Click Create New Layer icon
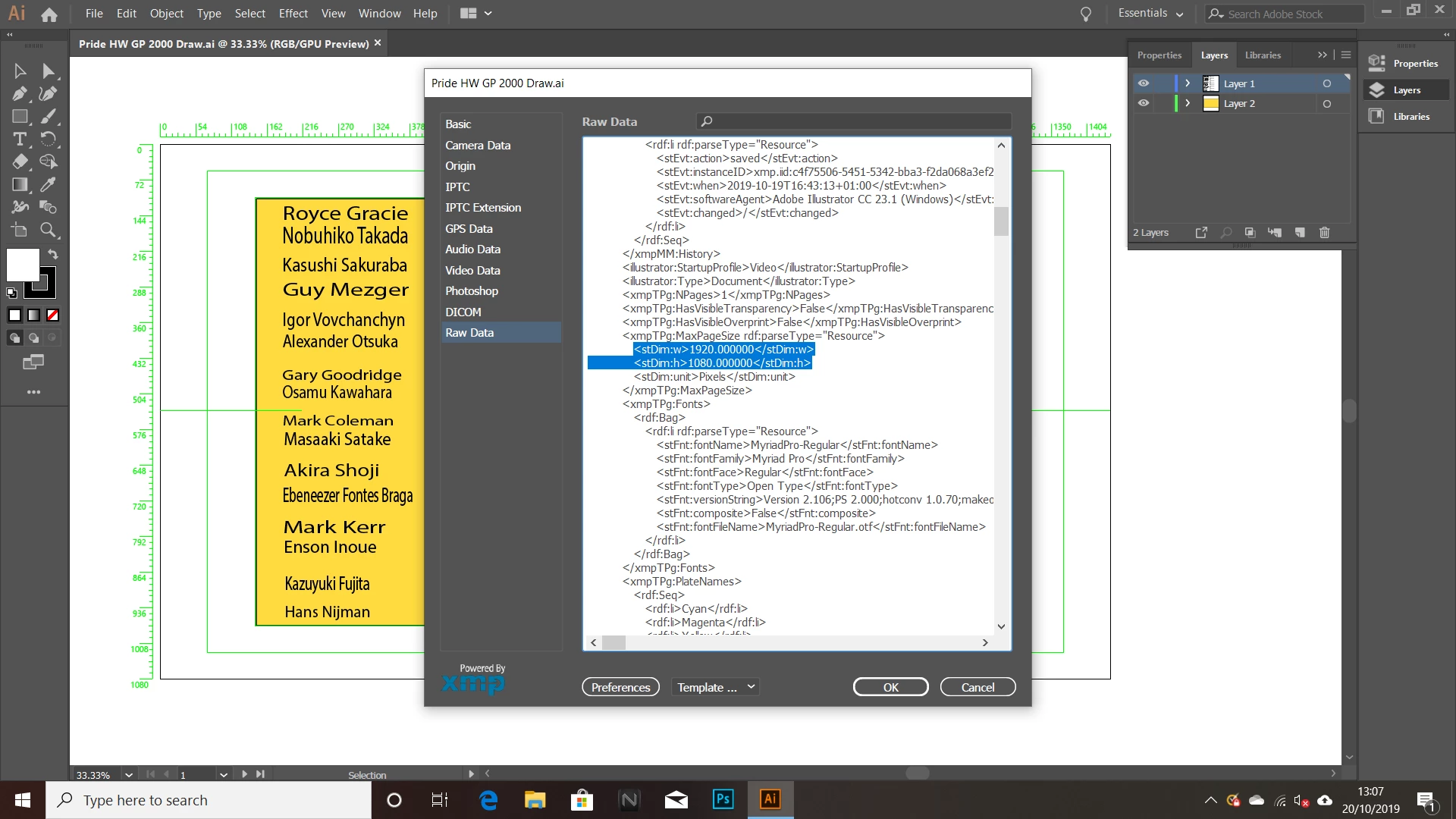The height and width of the screenshot is (819, 1456). pyautogui.click(x=1300, y=233)
